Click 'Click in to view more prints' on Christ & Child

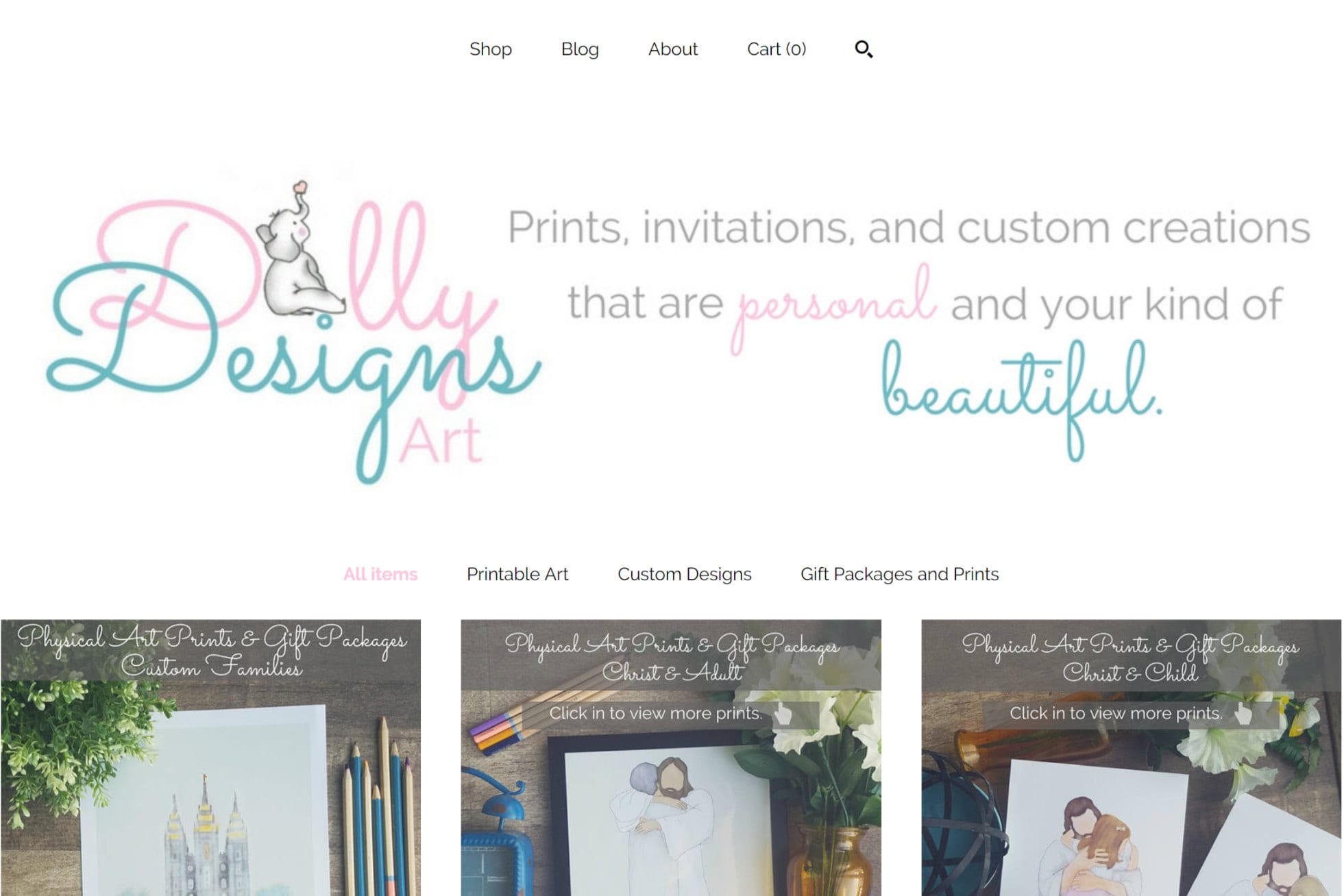1116,714
